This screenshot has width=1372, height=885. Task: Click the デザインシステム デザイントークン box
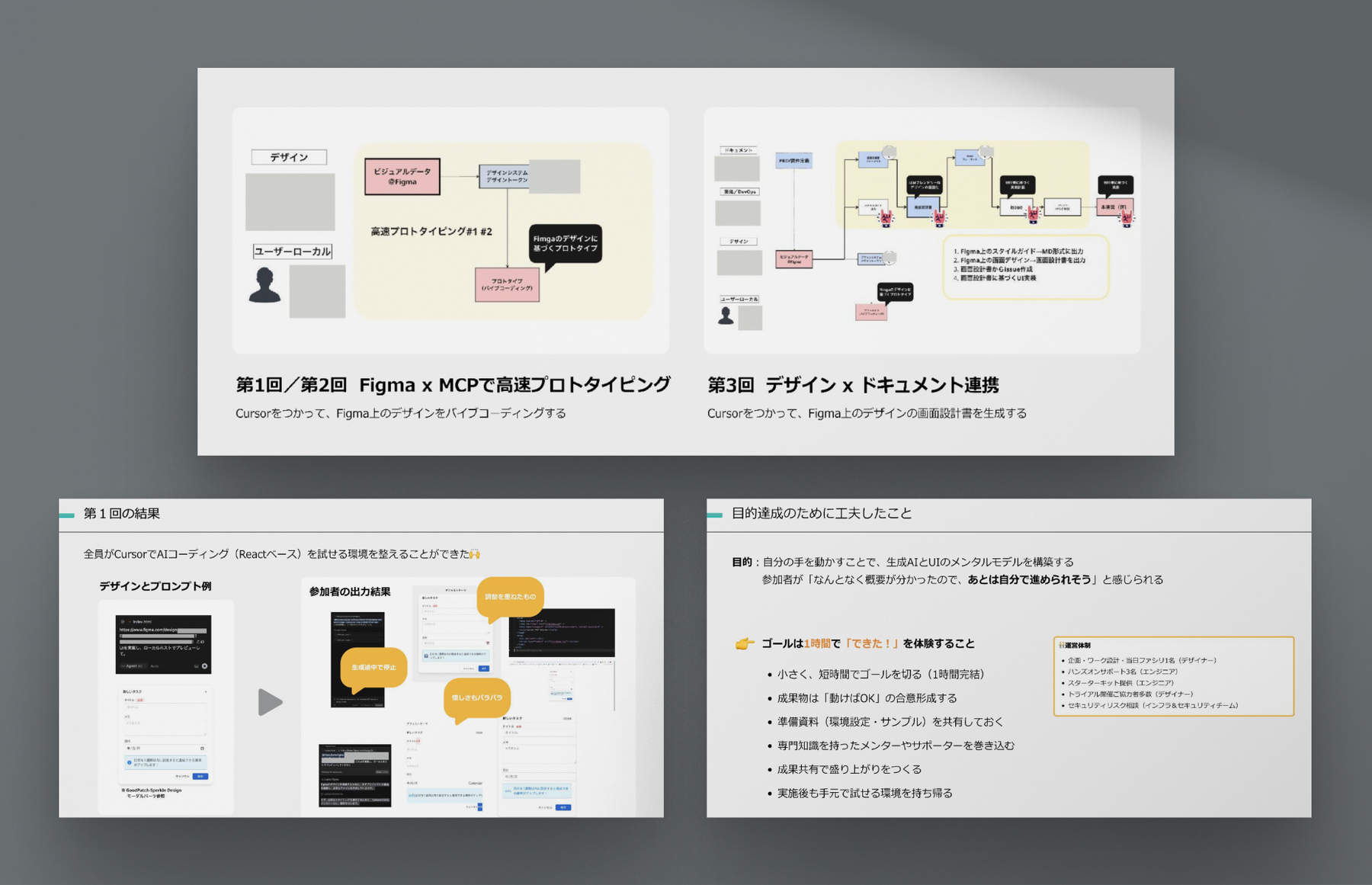pos(504,176)
